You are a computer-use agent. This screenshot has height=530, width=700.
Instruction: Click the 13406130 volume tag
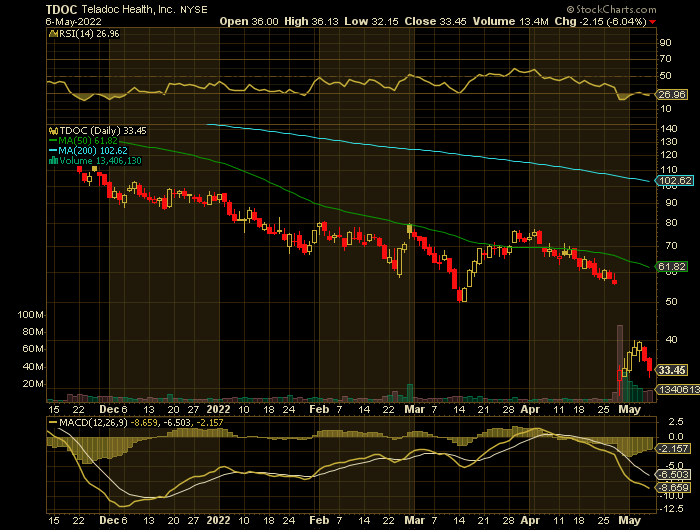pyautogui.click(x=673, y=389)
